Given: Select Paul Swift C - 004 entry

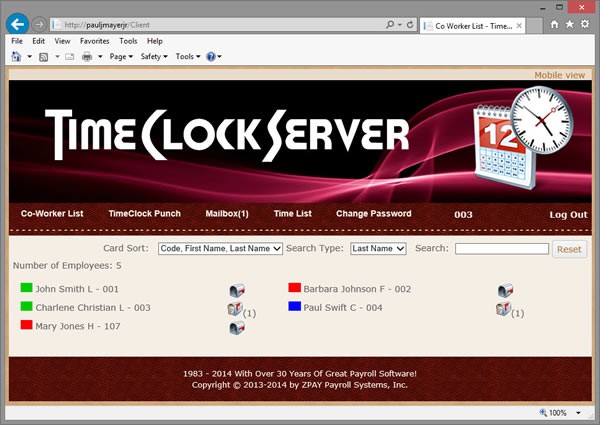Looking at the screenshot, I should tap(343, 308).
